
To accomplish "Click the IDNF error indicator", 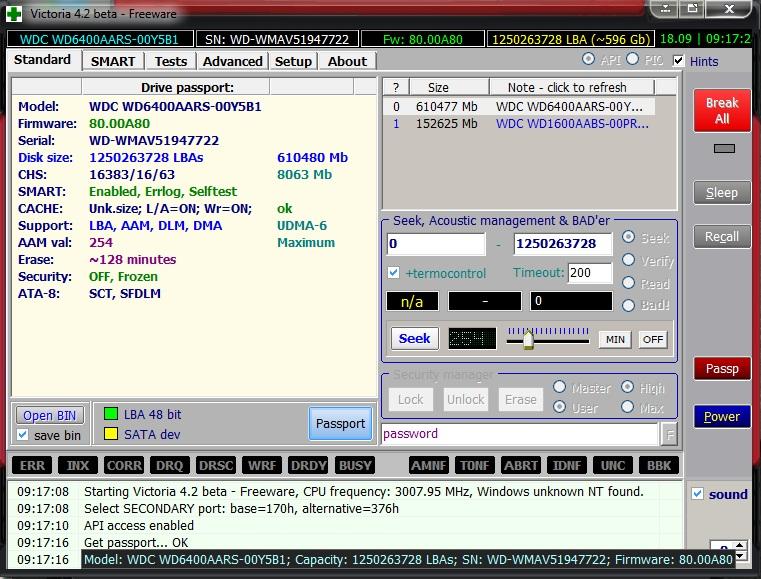I will (567, 465).
